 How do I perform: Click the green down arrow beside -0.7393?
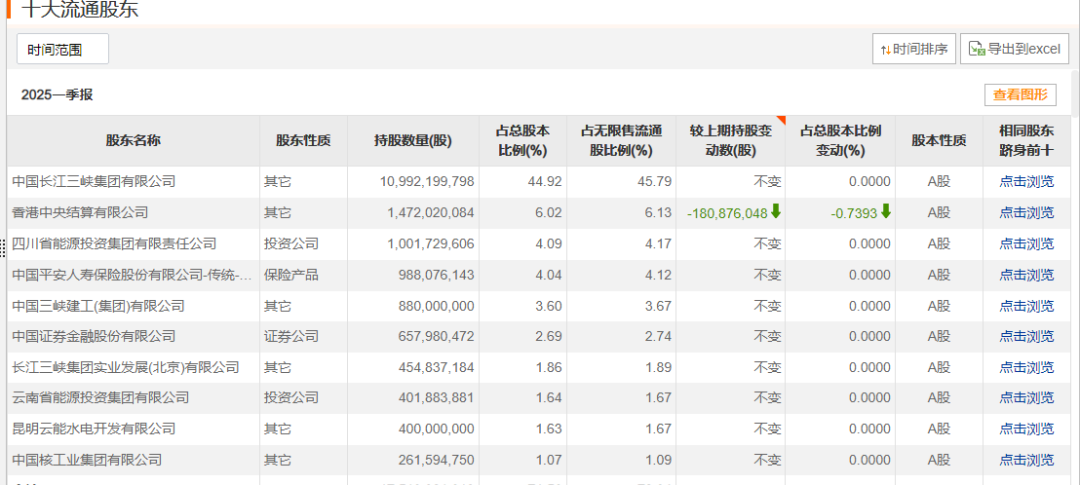[886, 211]
